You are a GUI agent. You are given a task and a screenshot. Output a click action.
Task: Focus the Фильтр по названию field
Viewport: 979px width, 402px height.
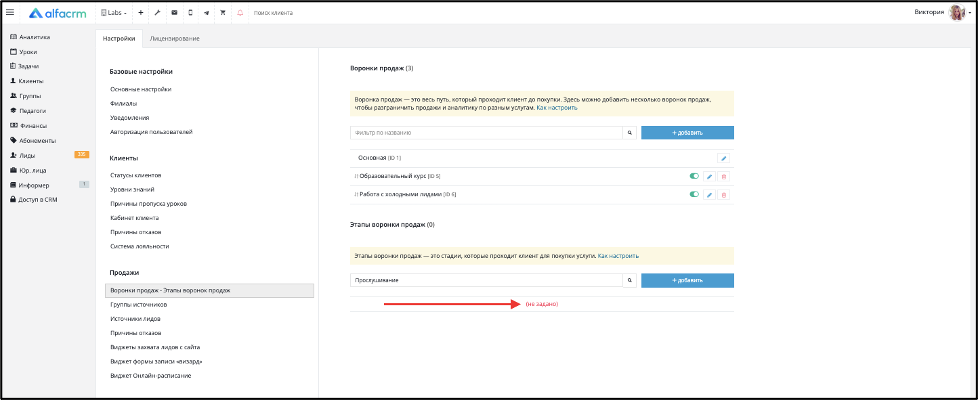point(486,133)
